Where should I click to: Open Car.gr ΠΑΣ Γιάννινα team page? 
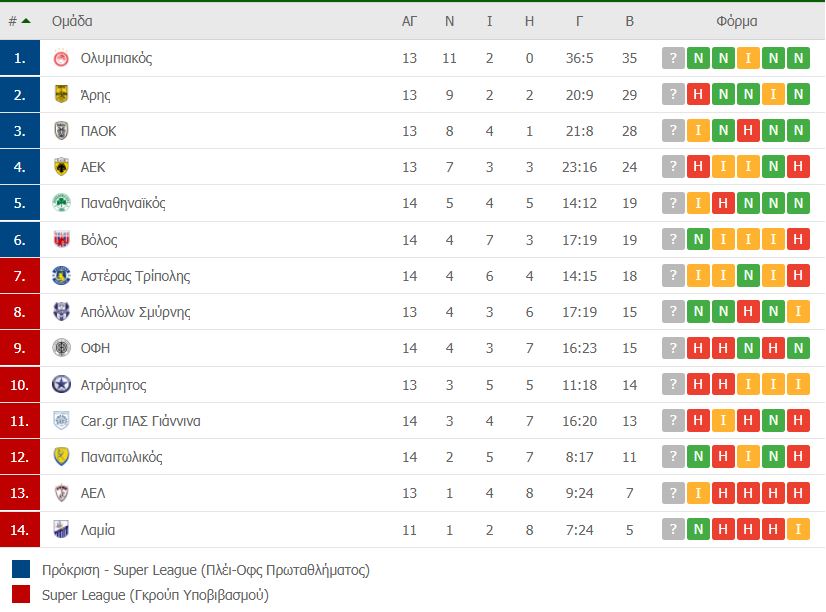point(140,421)
